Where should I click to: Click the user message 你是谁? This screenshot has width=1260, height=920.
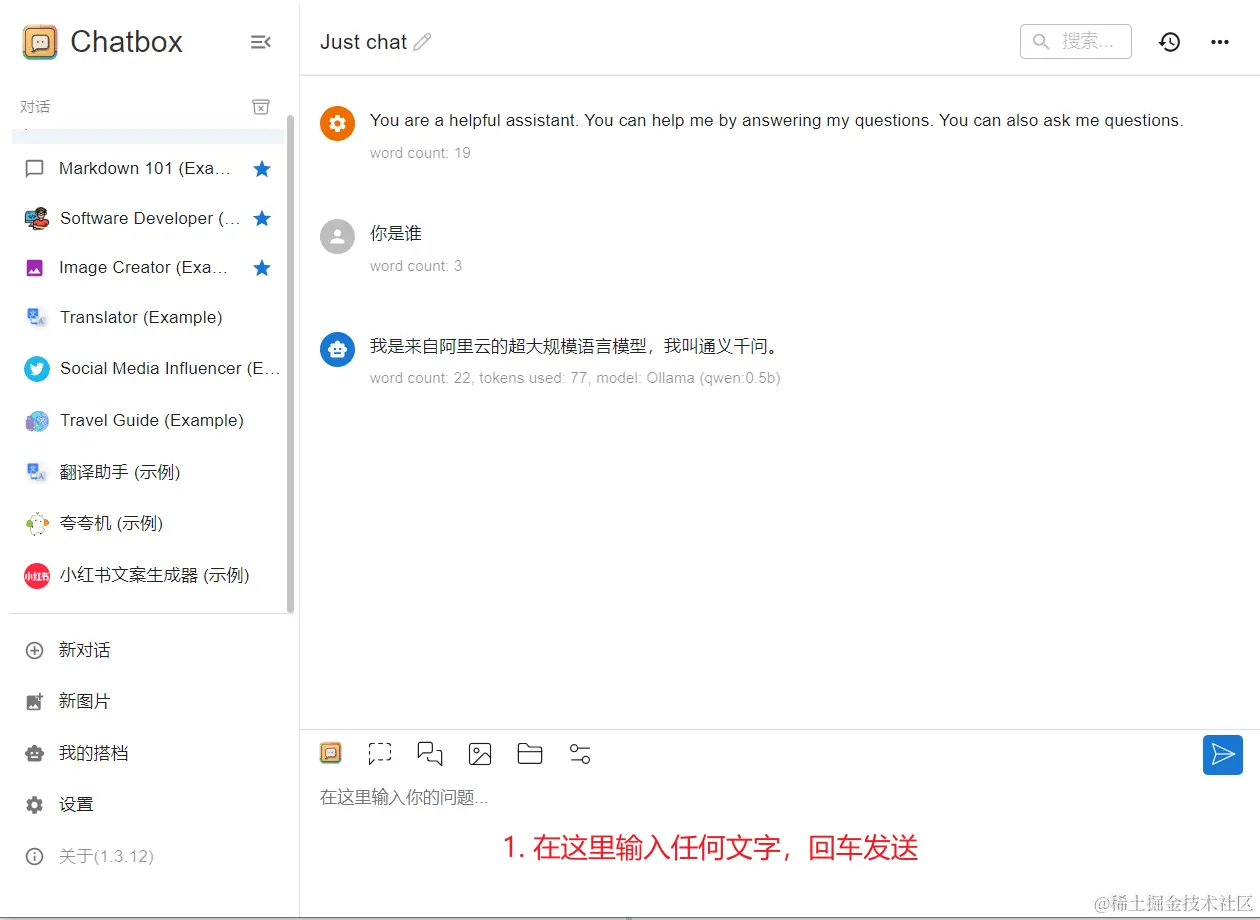pos(396,233)
